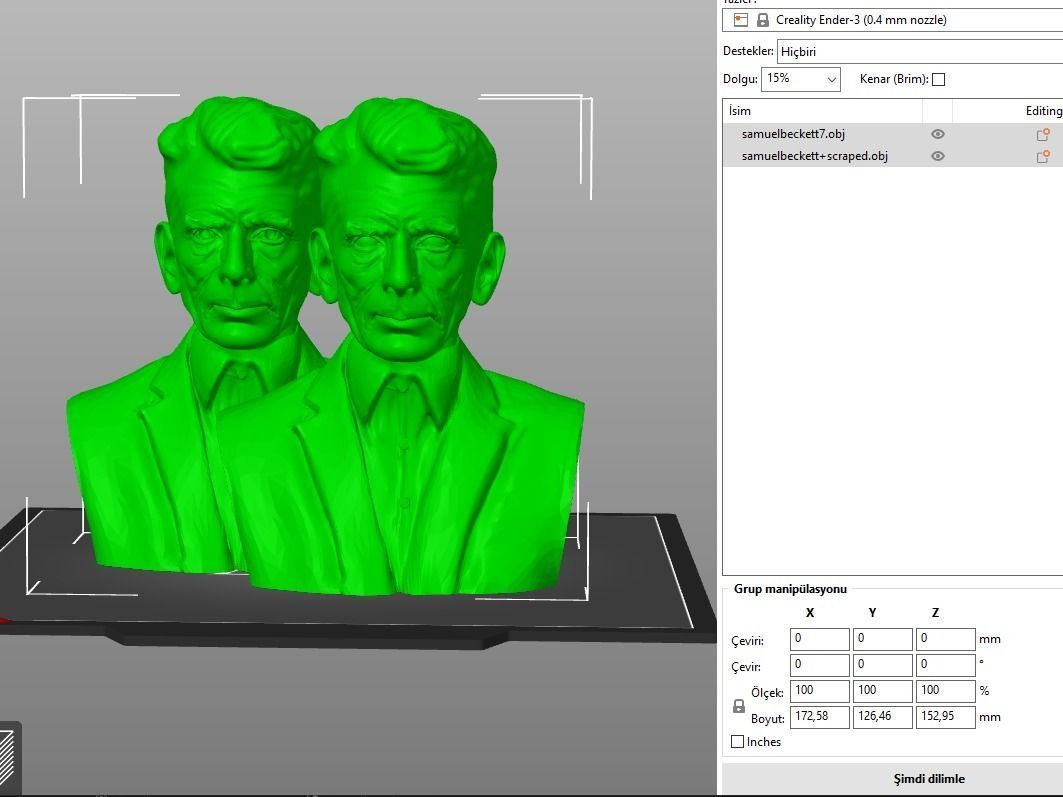Image resolution: width=1063 pixels, height=797 pixels.
Task: Open the Destekler supports dropdown
Action: [x=919, y=52]
